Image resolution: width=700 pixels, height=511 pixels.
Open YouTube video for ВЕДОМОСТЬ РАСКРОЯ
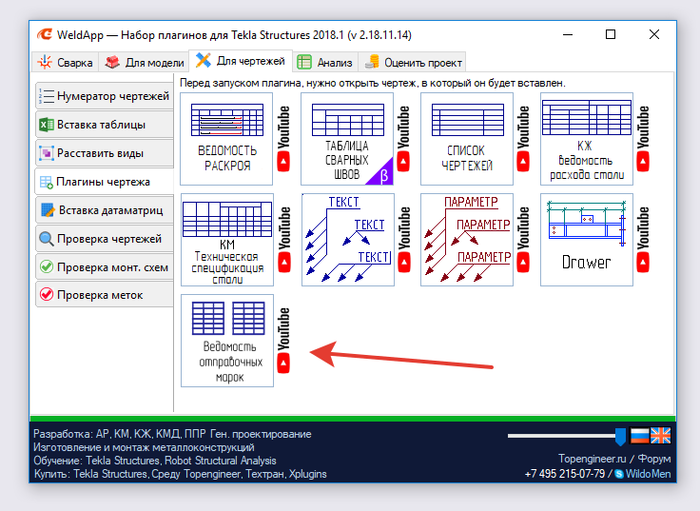tap(283, 139)
